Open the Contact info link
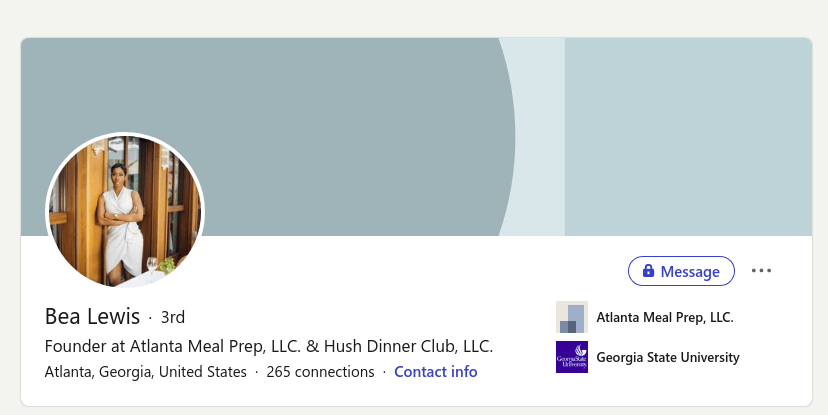 pyautogui.click(x=435, y=372)
